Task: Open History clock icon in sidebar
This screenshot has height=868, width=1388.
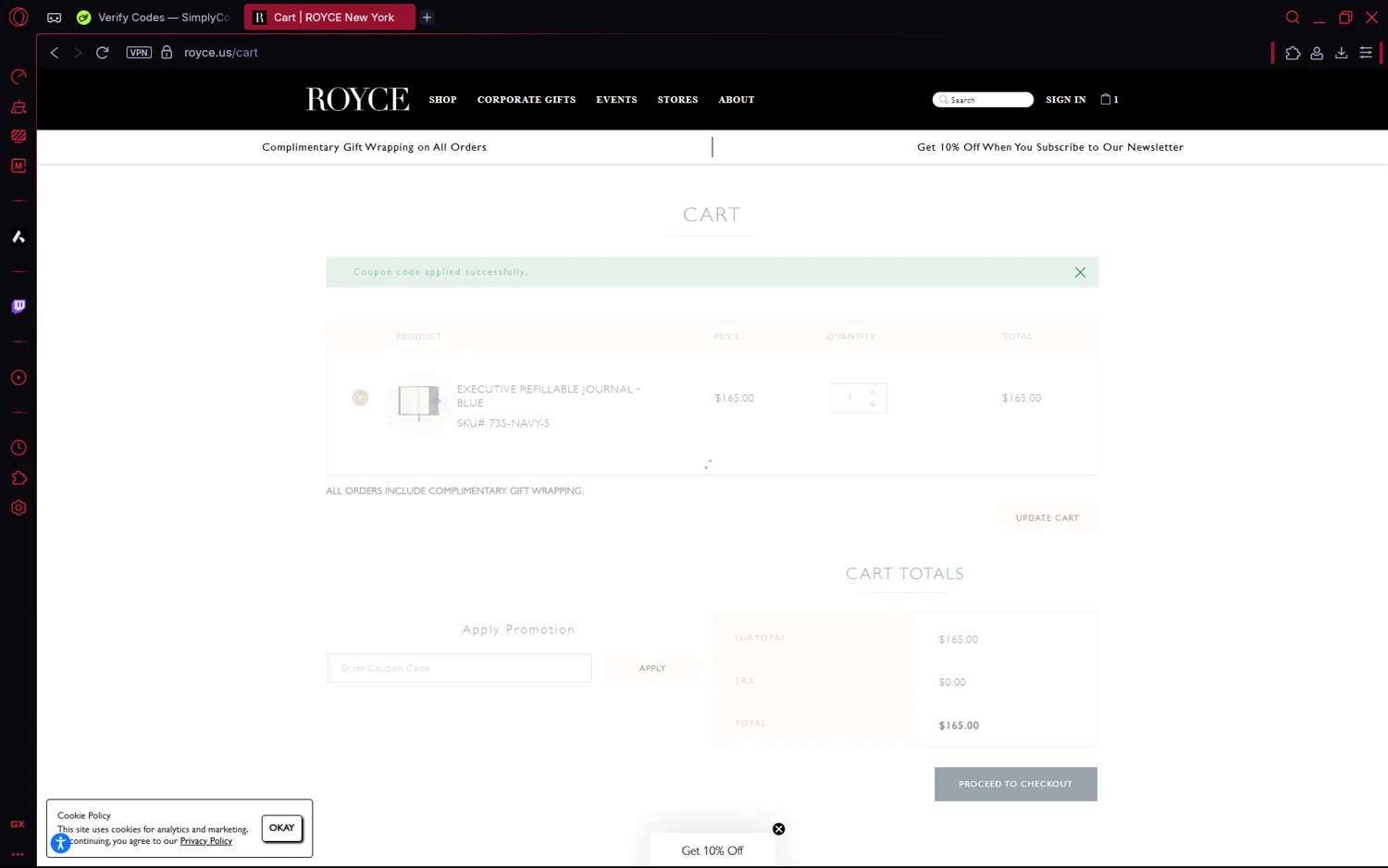Action: (19, 448)
